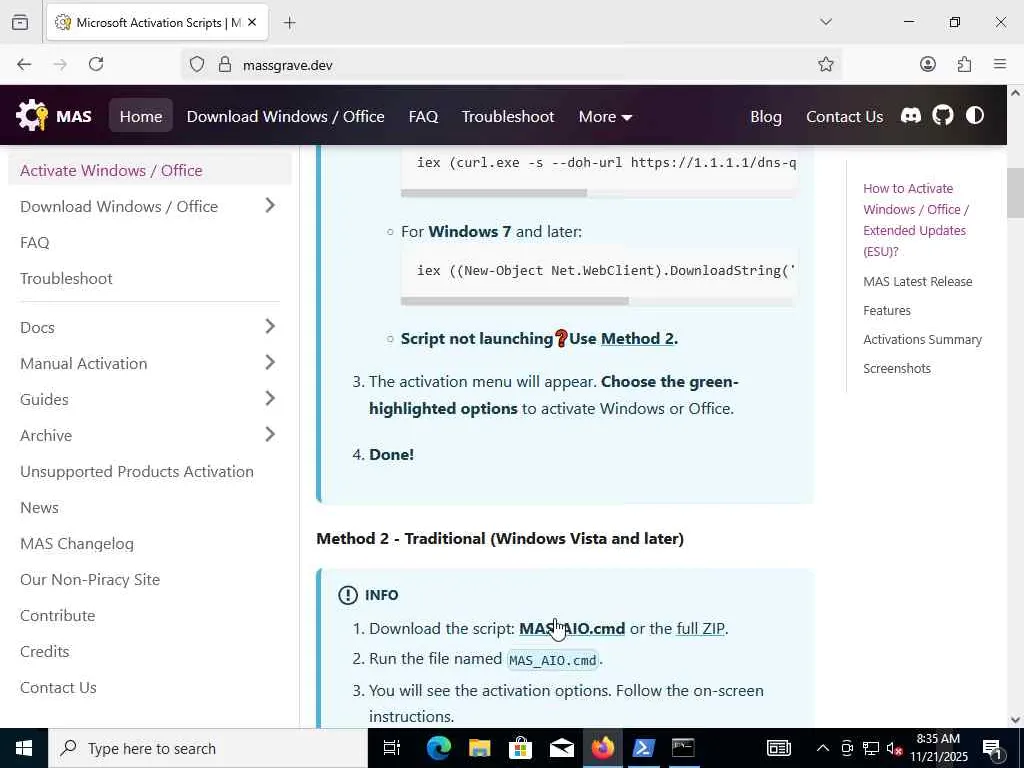Expand the Guides sidebar section
1024x768 pixels.
[x=270, y=398]
